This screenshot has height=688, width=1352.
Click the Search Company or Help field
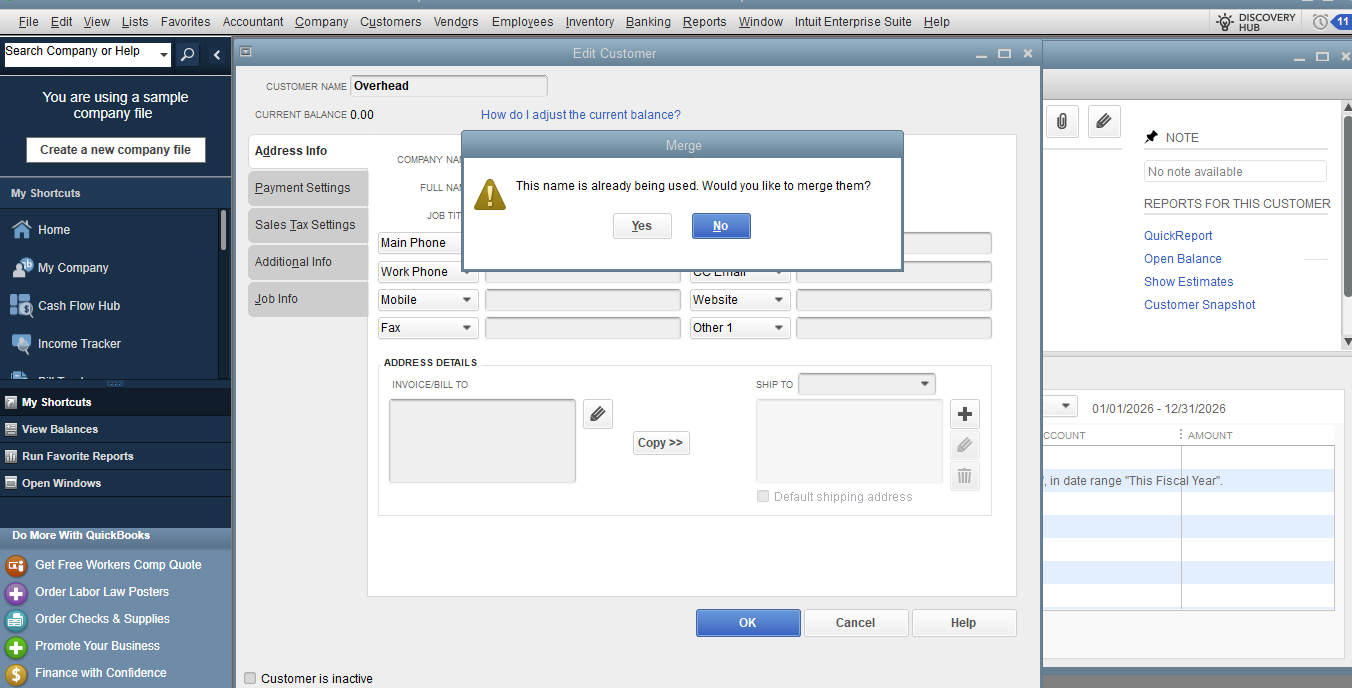(x=80, y=56)
